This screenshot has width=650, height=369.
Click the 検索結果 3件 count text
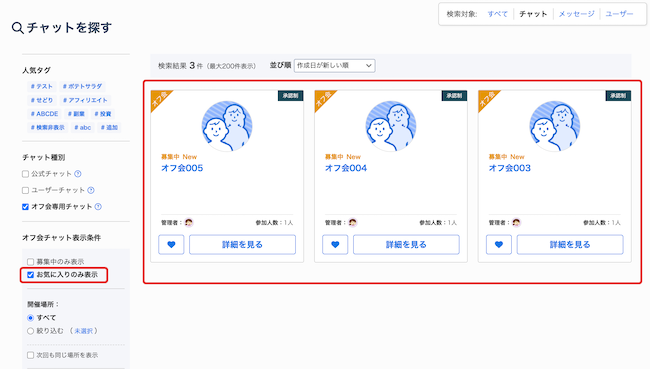(180, 66)
